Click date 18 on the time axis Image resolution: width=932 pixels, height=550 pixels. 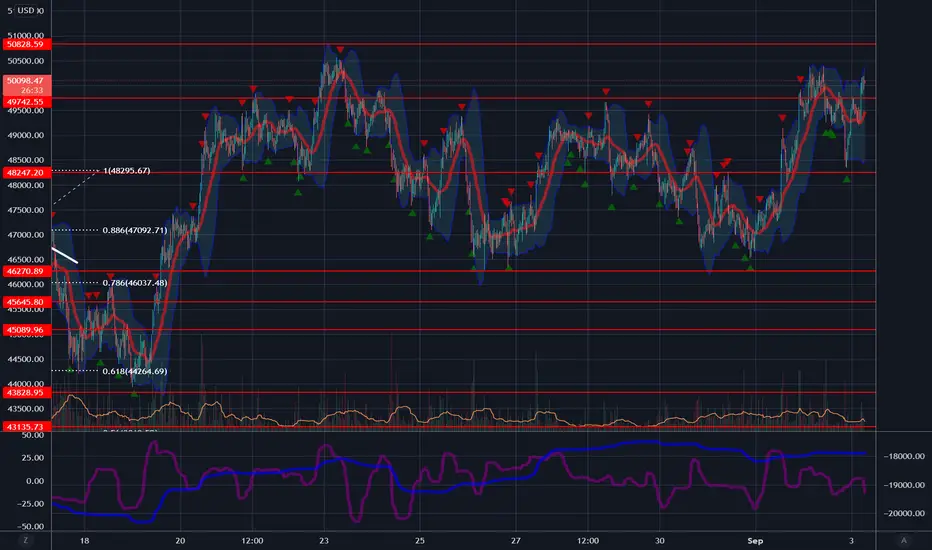click(84, 540)
